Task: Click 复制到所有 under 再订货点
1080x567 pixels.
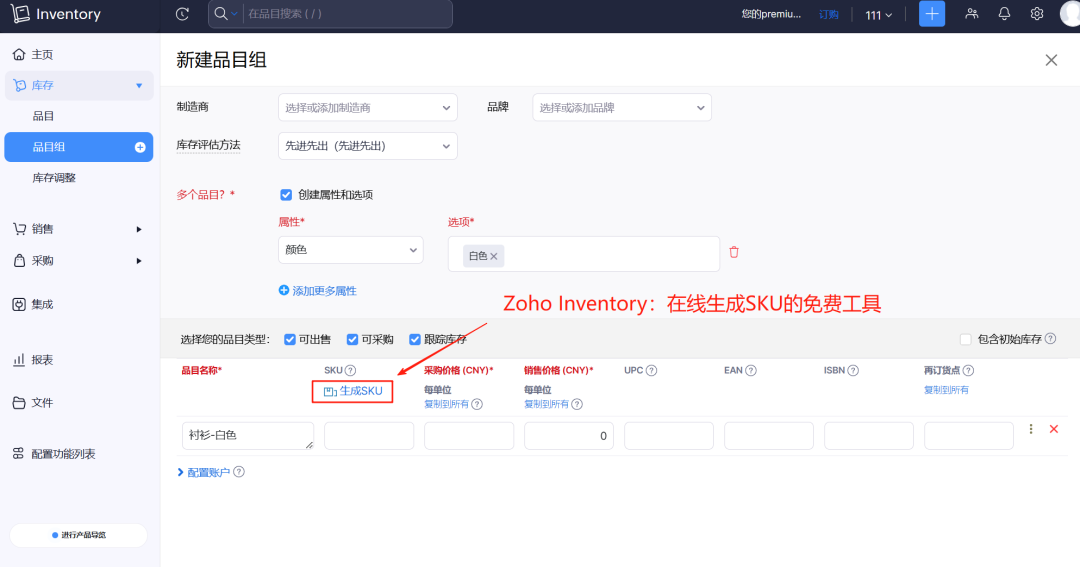Action: coord(946,390)
